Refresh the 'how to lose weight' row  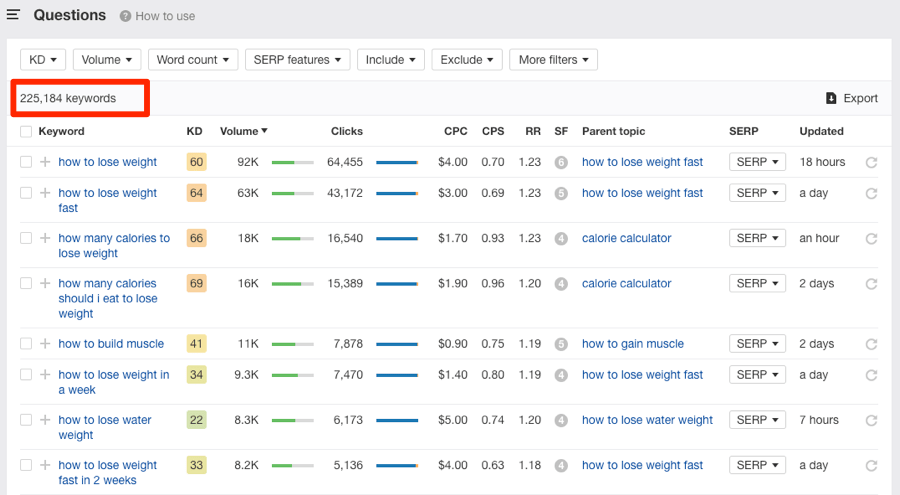click(871, 163)
